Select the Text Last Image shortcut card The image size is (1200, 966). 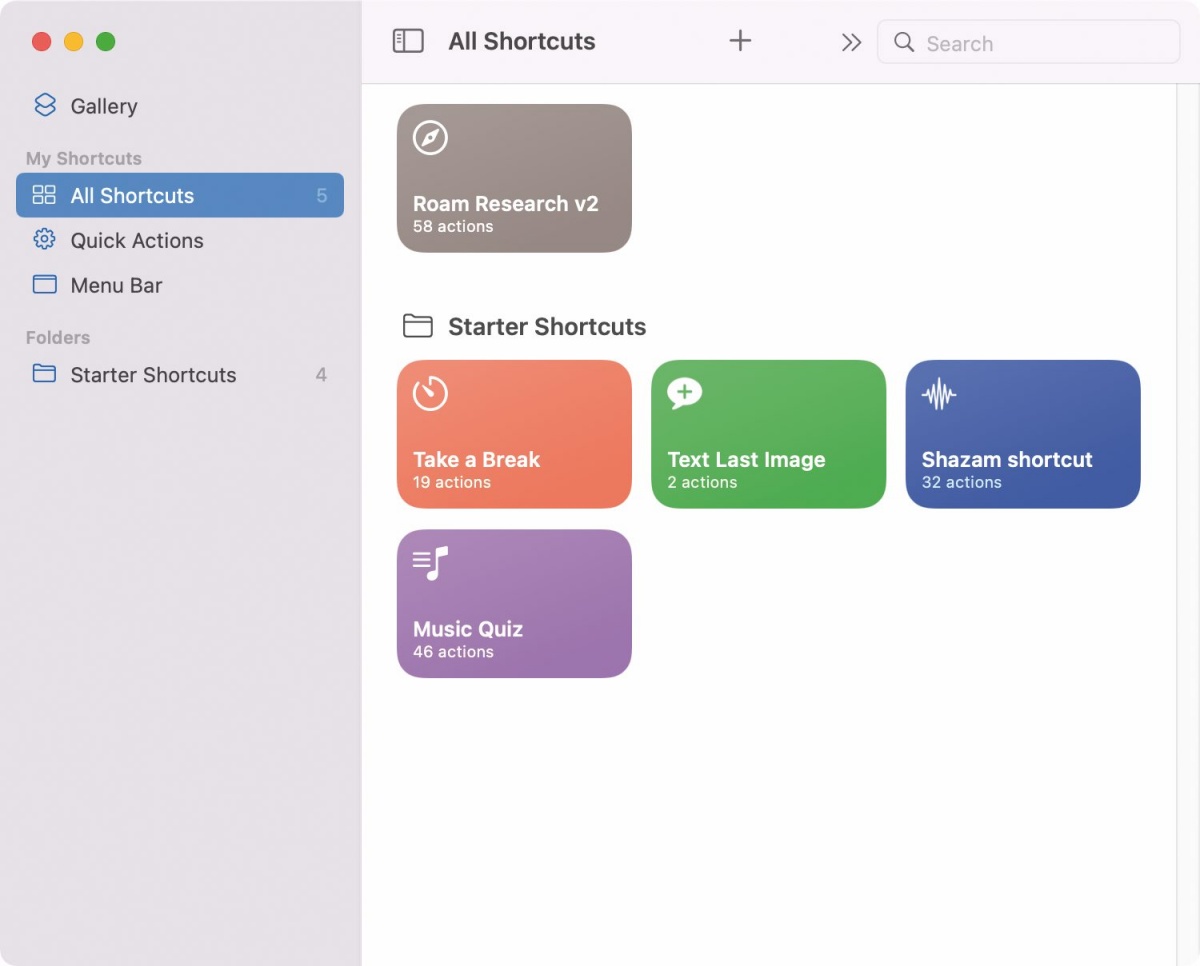pos(768,434)
